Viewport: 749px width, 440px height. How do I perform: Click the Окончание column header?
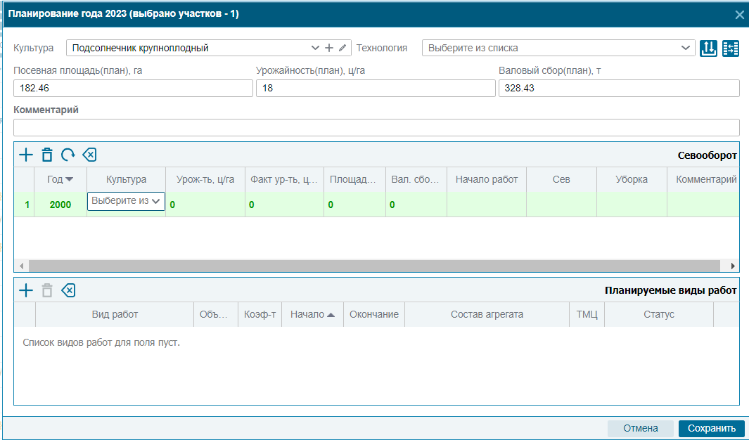pos(374,314)
